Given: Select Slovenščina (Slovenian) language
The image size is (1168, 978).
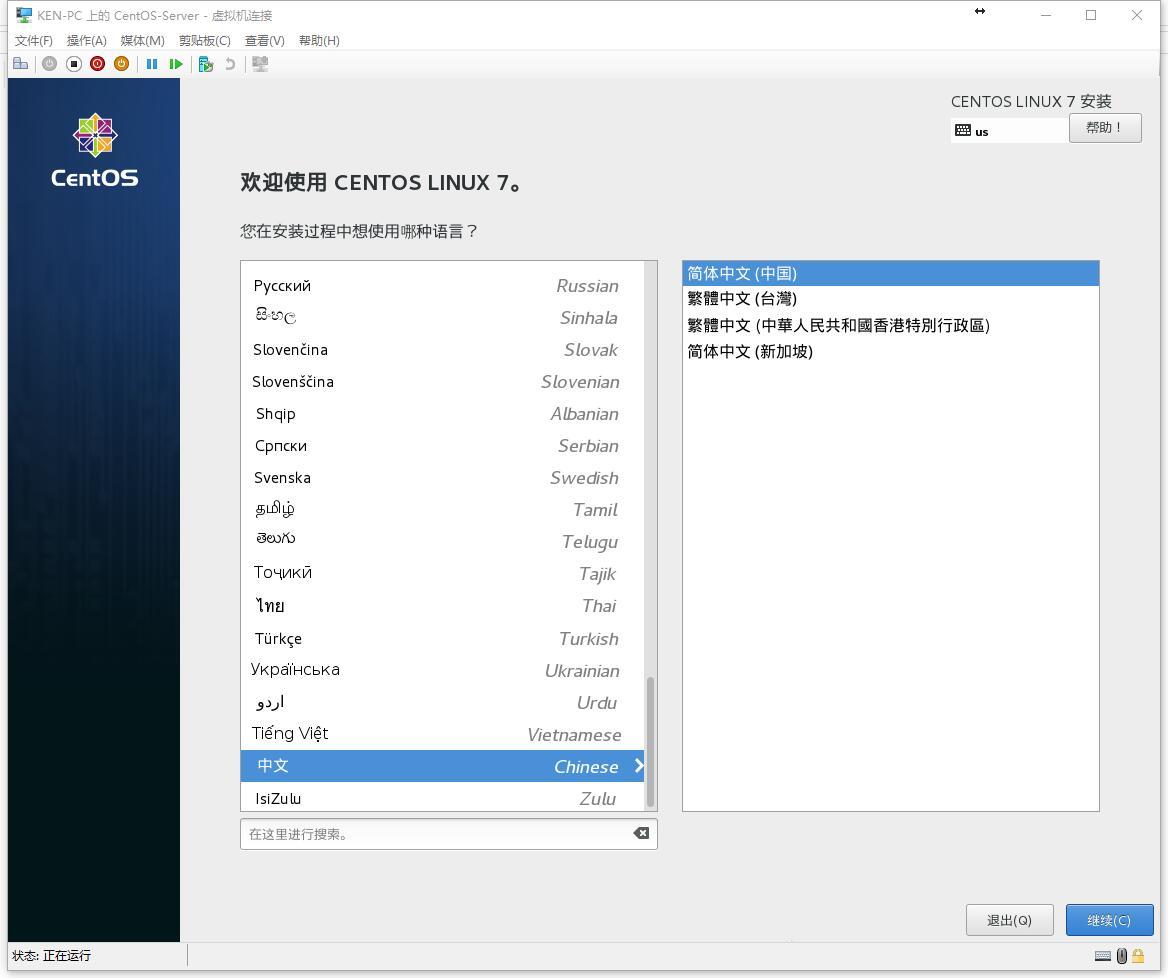Looking at the screenshot, I should click(442, 382).
